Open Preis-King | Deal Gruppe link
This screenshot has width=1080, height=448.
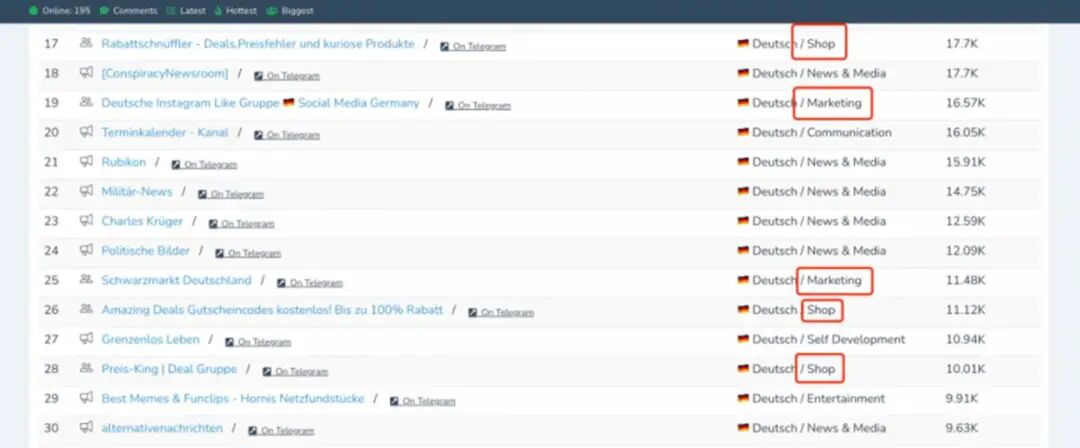coord(169,369)
